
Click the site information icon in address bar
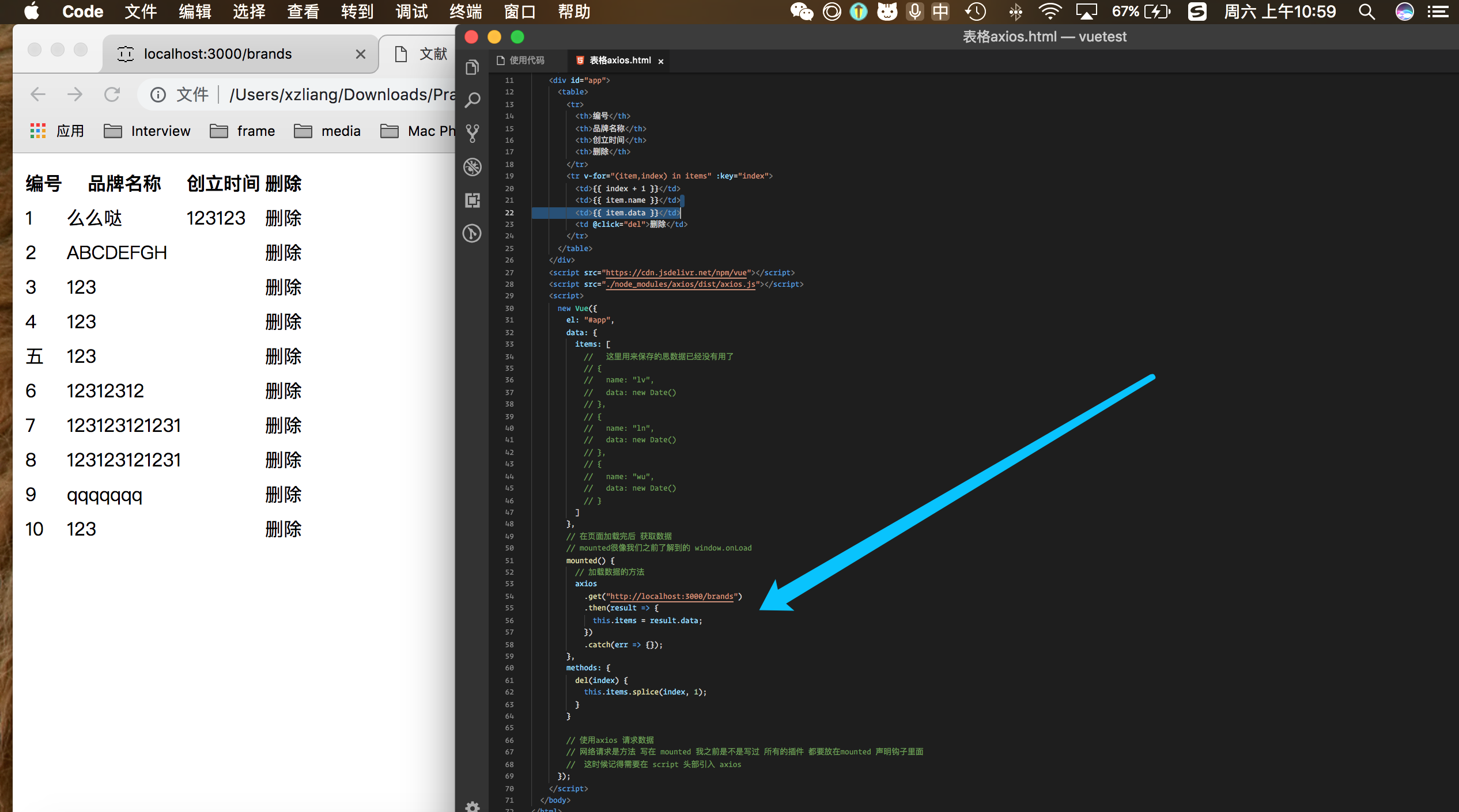158,94
